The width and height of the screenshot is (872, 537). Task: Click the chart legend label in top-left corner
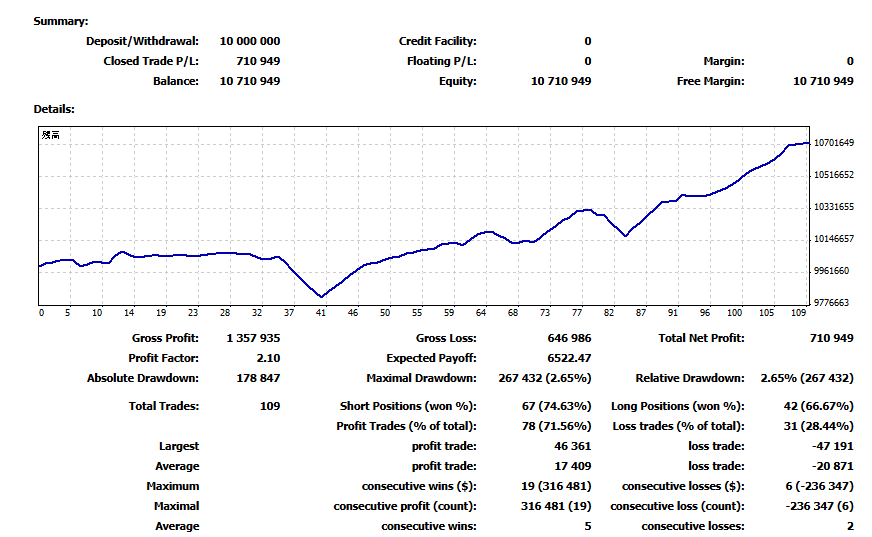50,135
